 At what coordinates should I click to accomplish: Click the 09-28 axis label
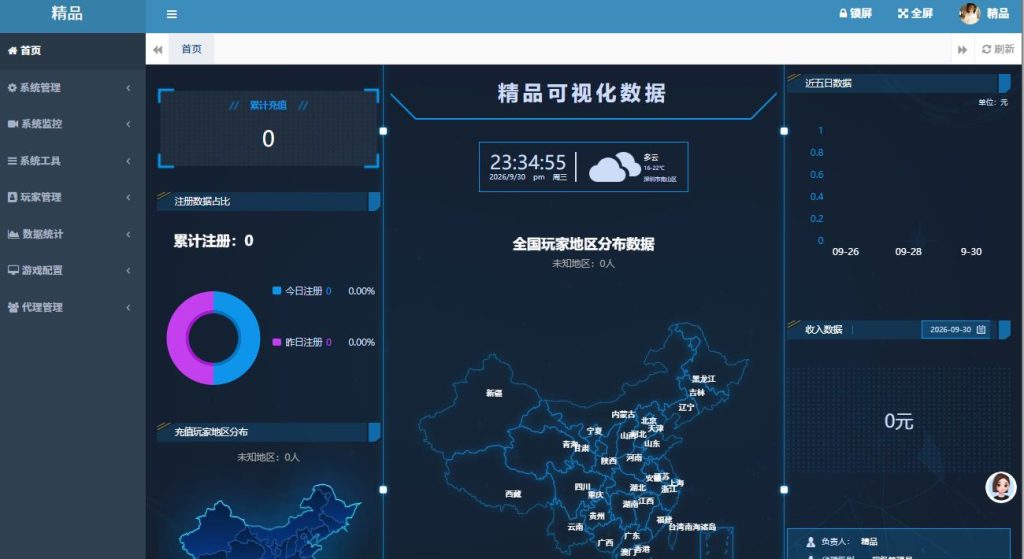[x=908, y=251]
